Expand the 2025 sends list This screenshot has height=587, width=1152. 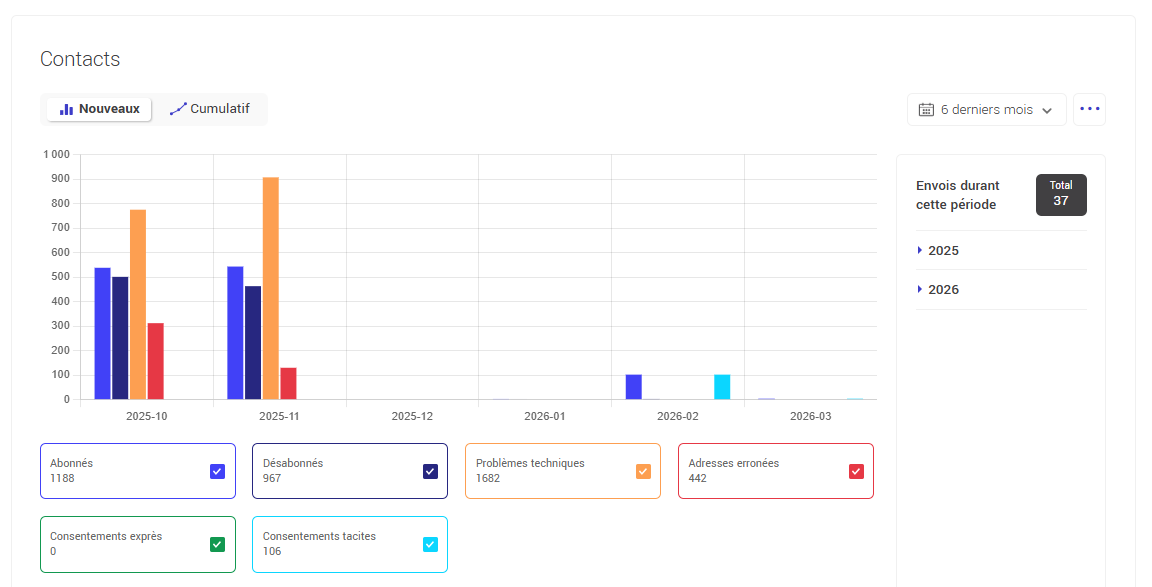pos(943,250)
